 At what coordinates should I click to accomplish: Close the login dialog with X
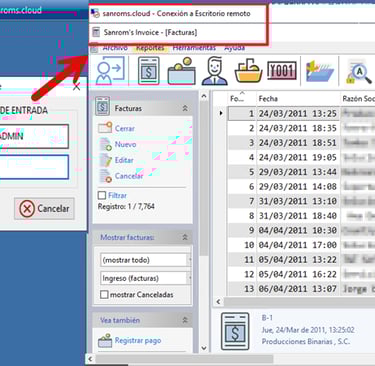coord(77,87)
